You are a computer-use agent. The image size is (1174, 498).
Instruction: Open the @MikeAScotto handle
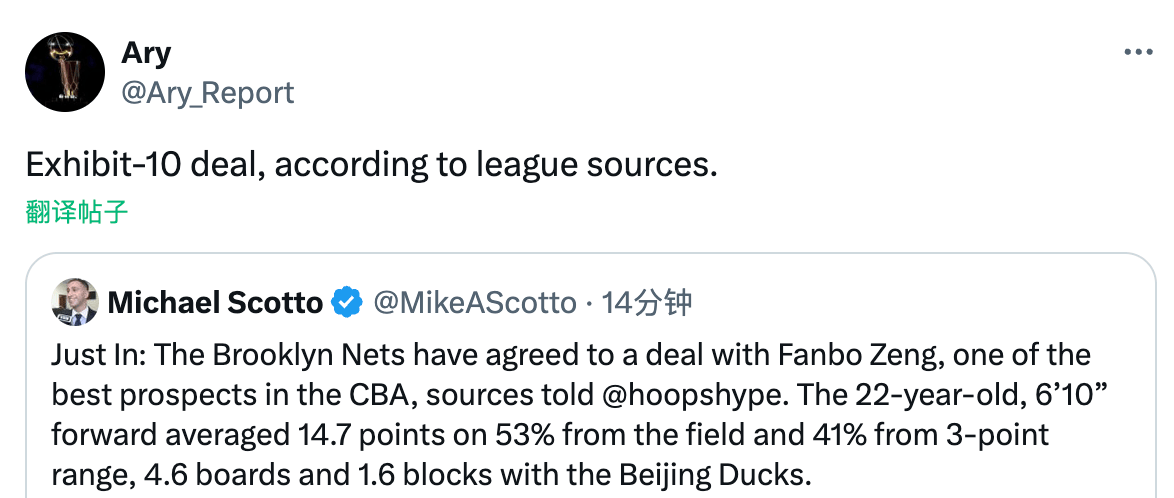pyautogui.click(x=474, y=302)
